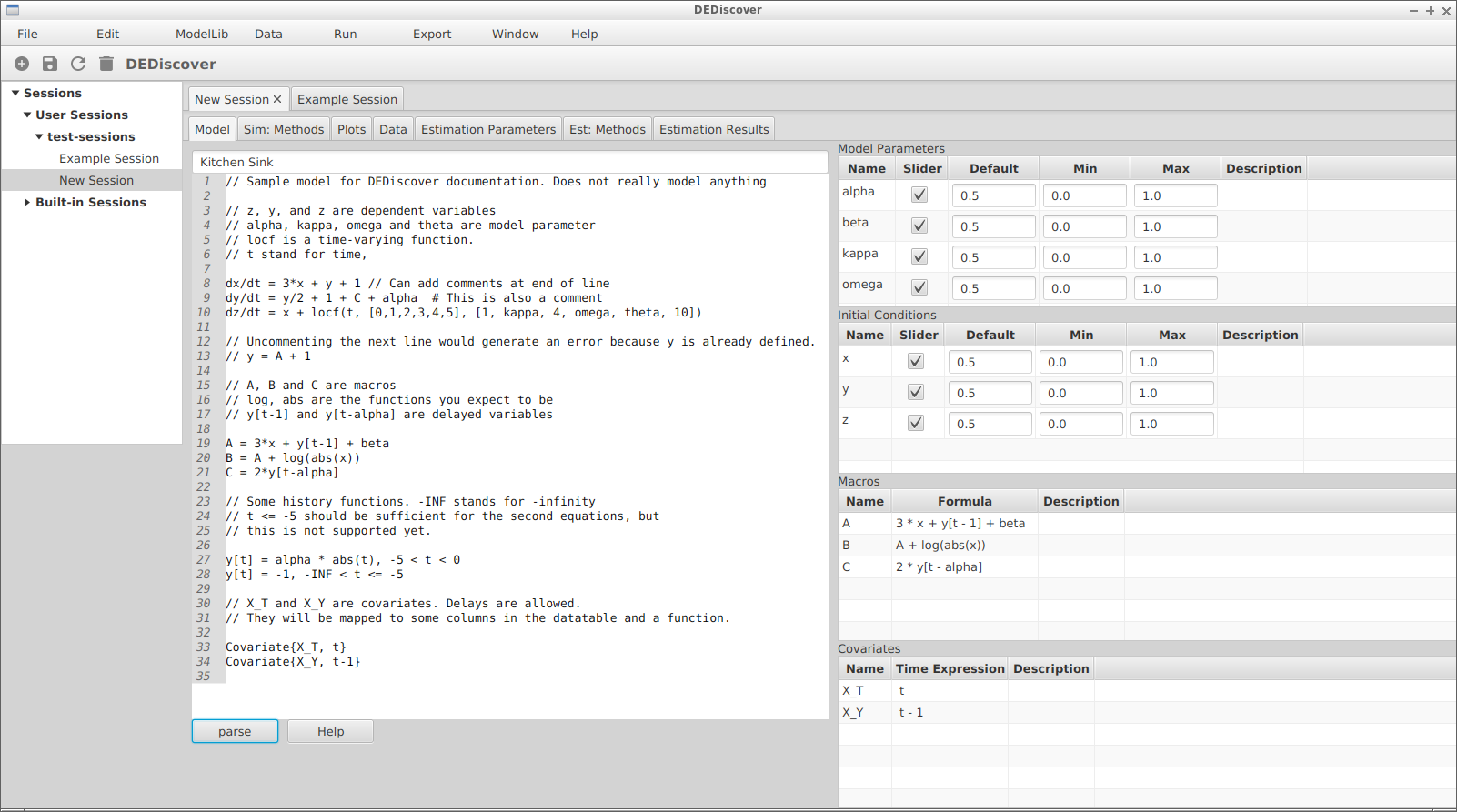The width and height of the screenshot is (1457, 812).
Task: Edit alpha Max value field
Action: coord(1175,195)
